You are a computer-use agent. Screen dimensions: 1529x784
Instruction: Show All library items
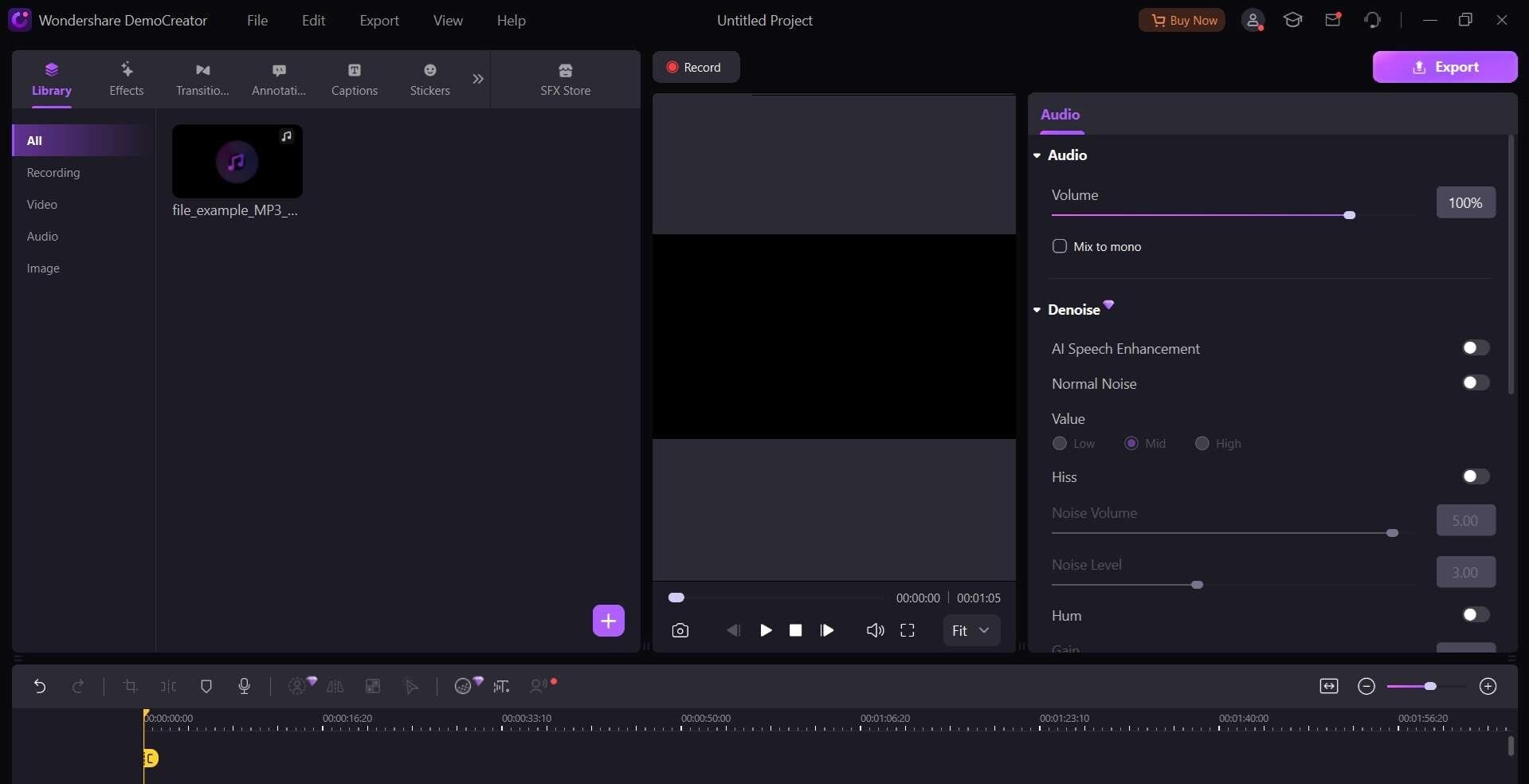point(83,140)
